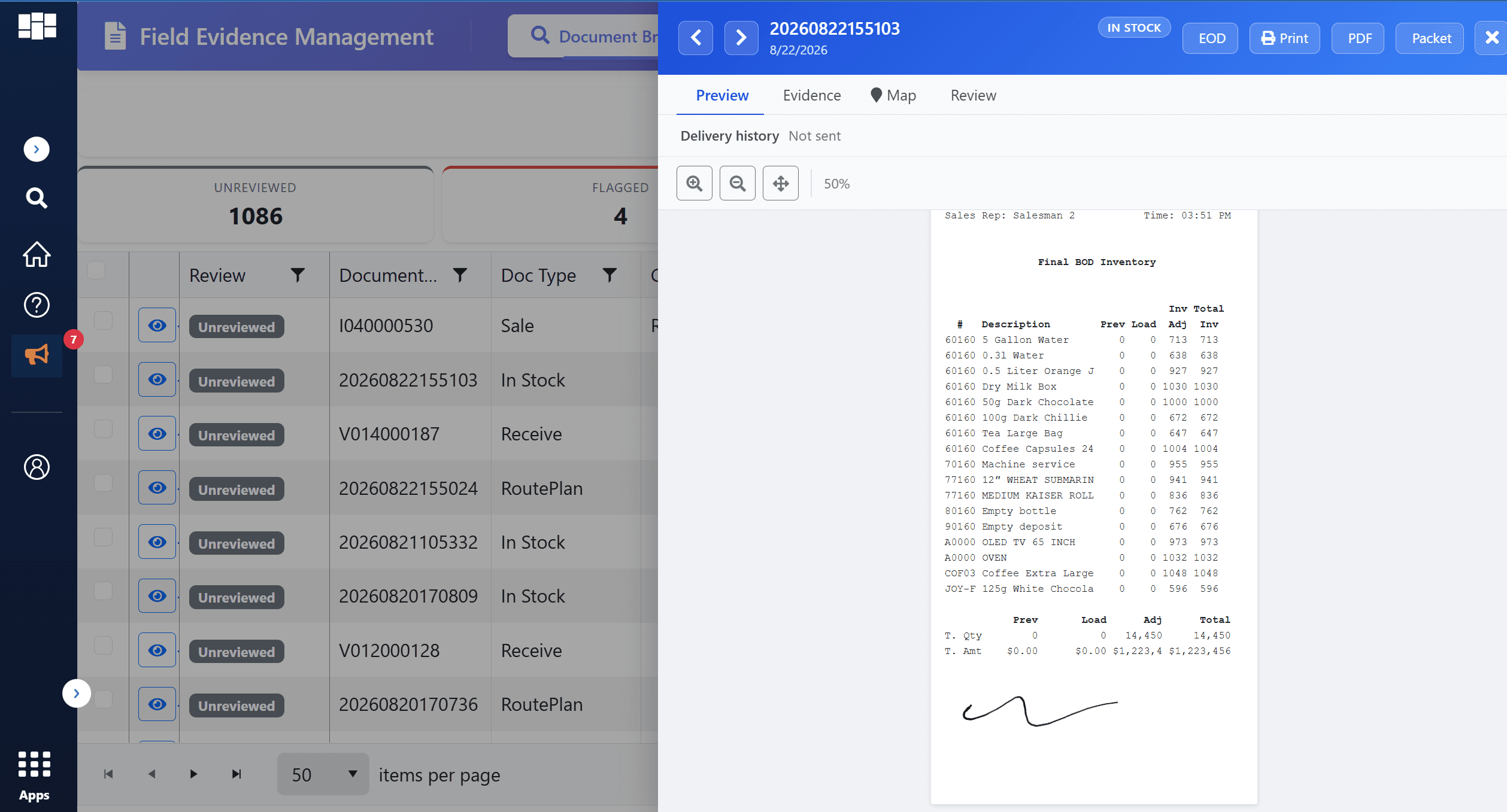Select the FLAGGED 4 summary card
Screen dimensions: 1507x812
(x=550, y=205)
